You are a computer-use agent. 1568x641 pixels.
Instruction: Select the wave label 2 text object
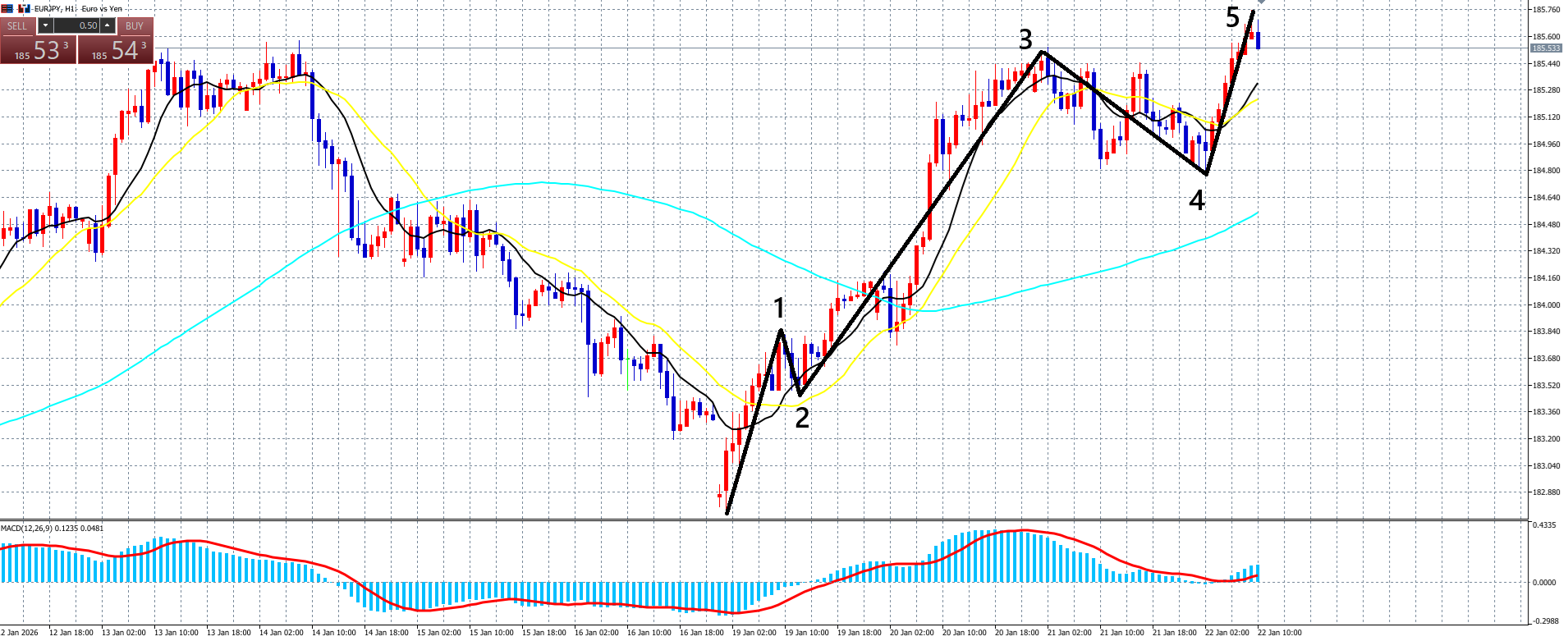click(802, 418)
